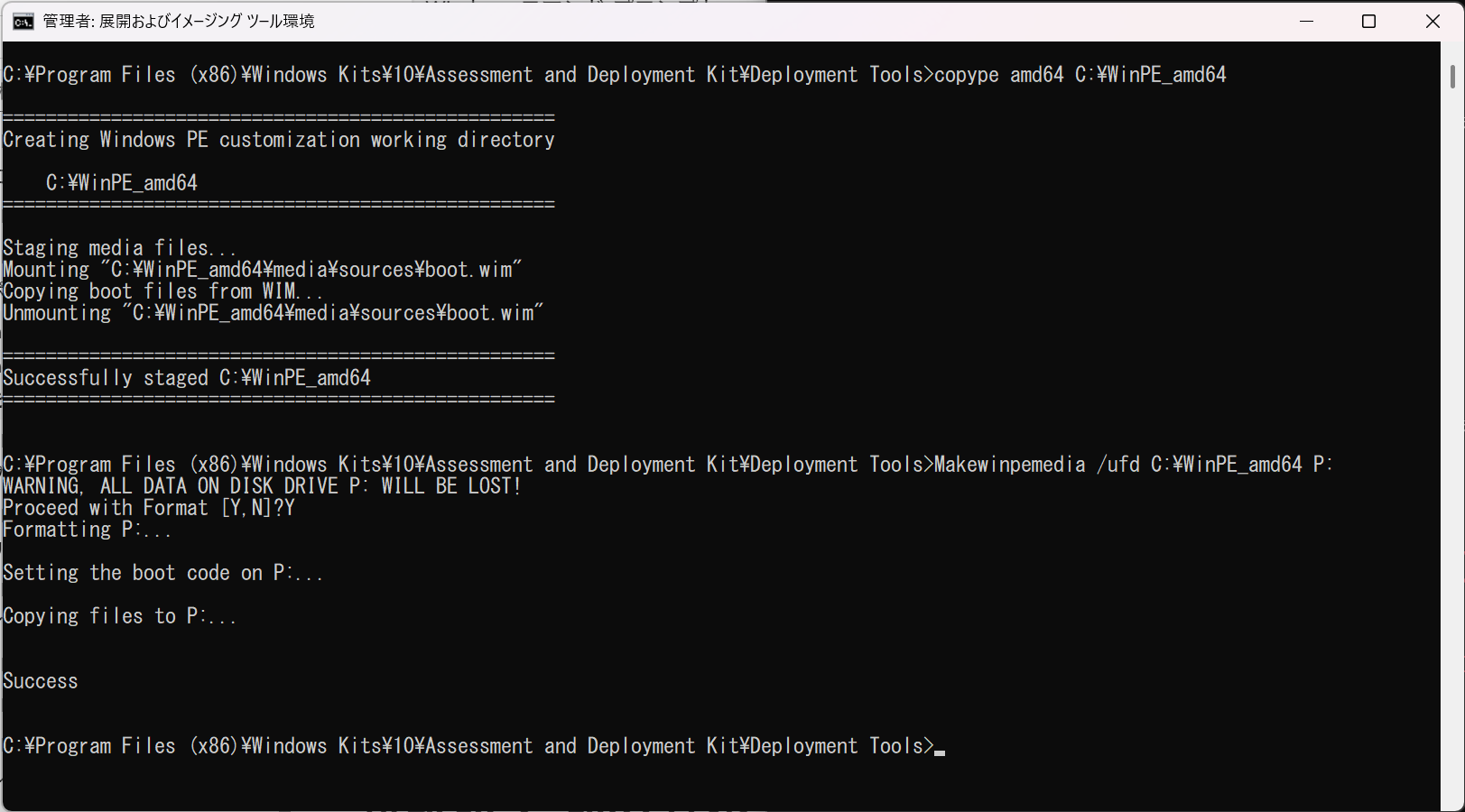Click the Unmounting boot.wim output line

click(x=274, y=313)
